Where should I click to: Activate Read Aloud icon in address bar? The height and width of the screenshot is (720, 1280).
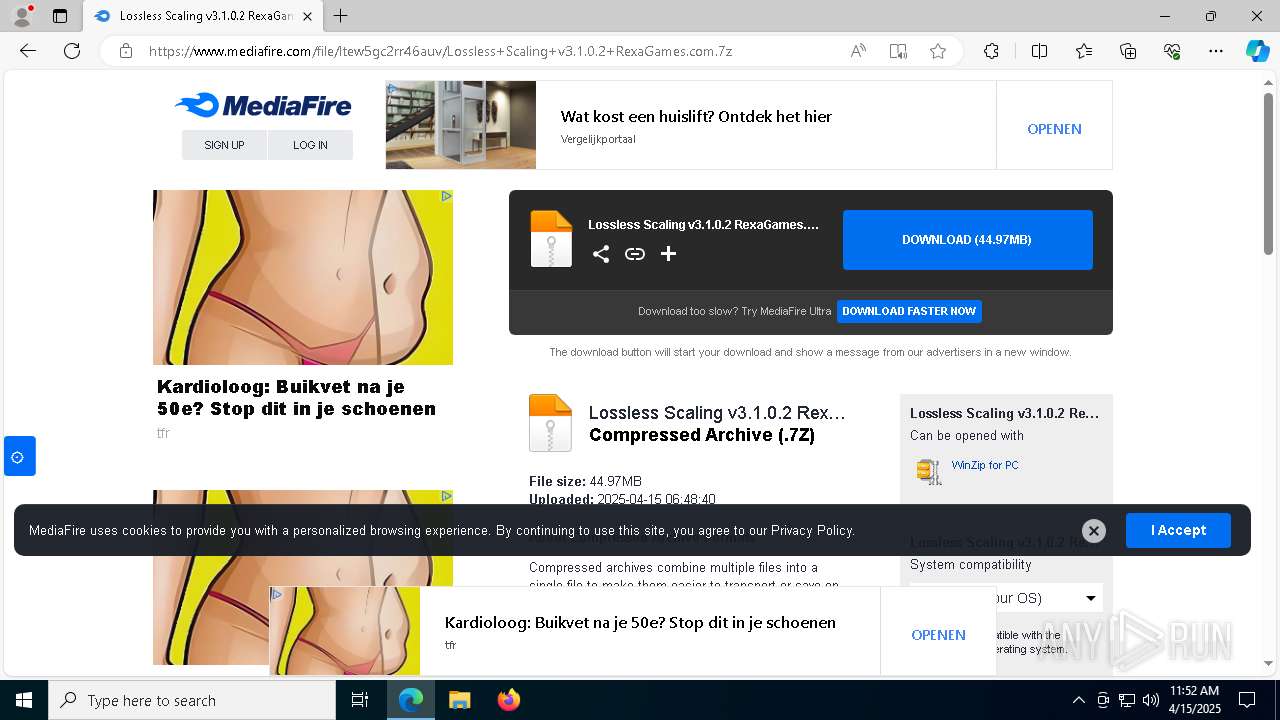(x=858, y=51)
